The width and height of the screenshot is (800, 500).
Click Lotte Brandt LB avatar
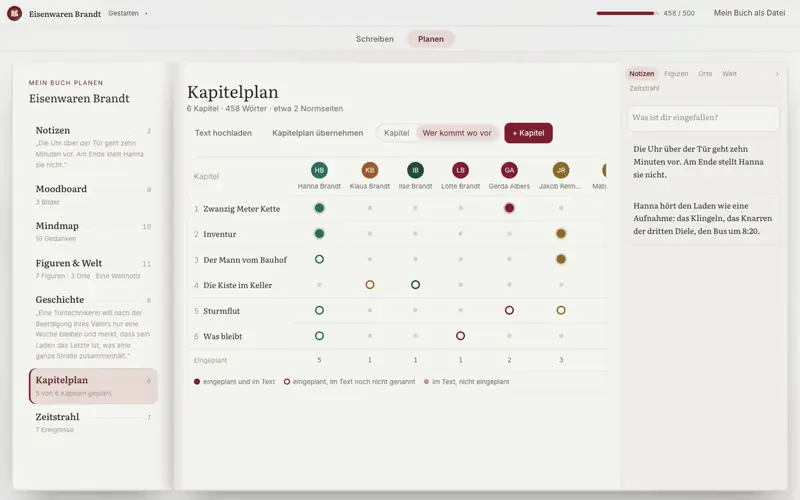pos(460,170)
